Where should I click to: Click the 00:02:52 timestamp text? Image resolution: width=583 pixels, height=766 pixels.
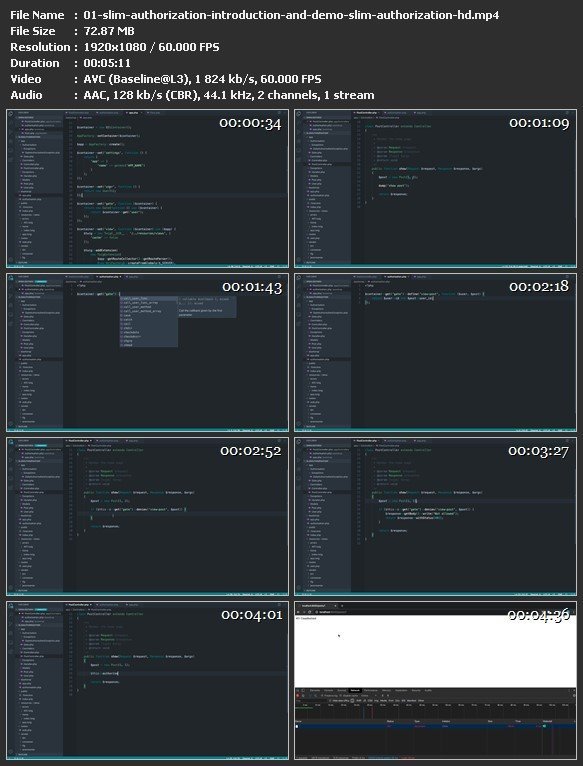[251, 450]
